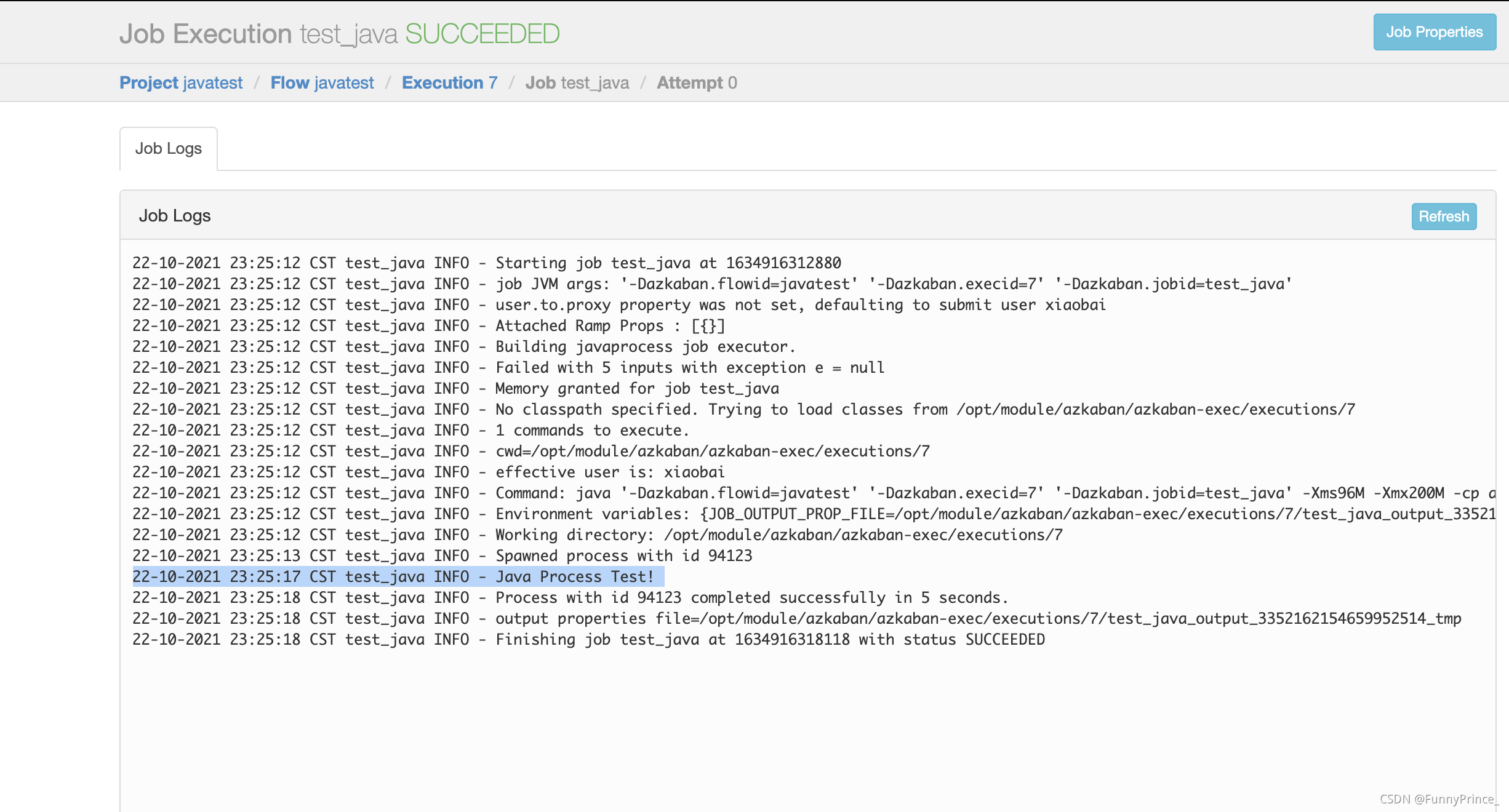Click the 'output properties file' log line
The height and width of the screenshot is (812, 1509).
[x=797, y=619]
